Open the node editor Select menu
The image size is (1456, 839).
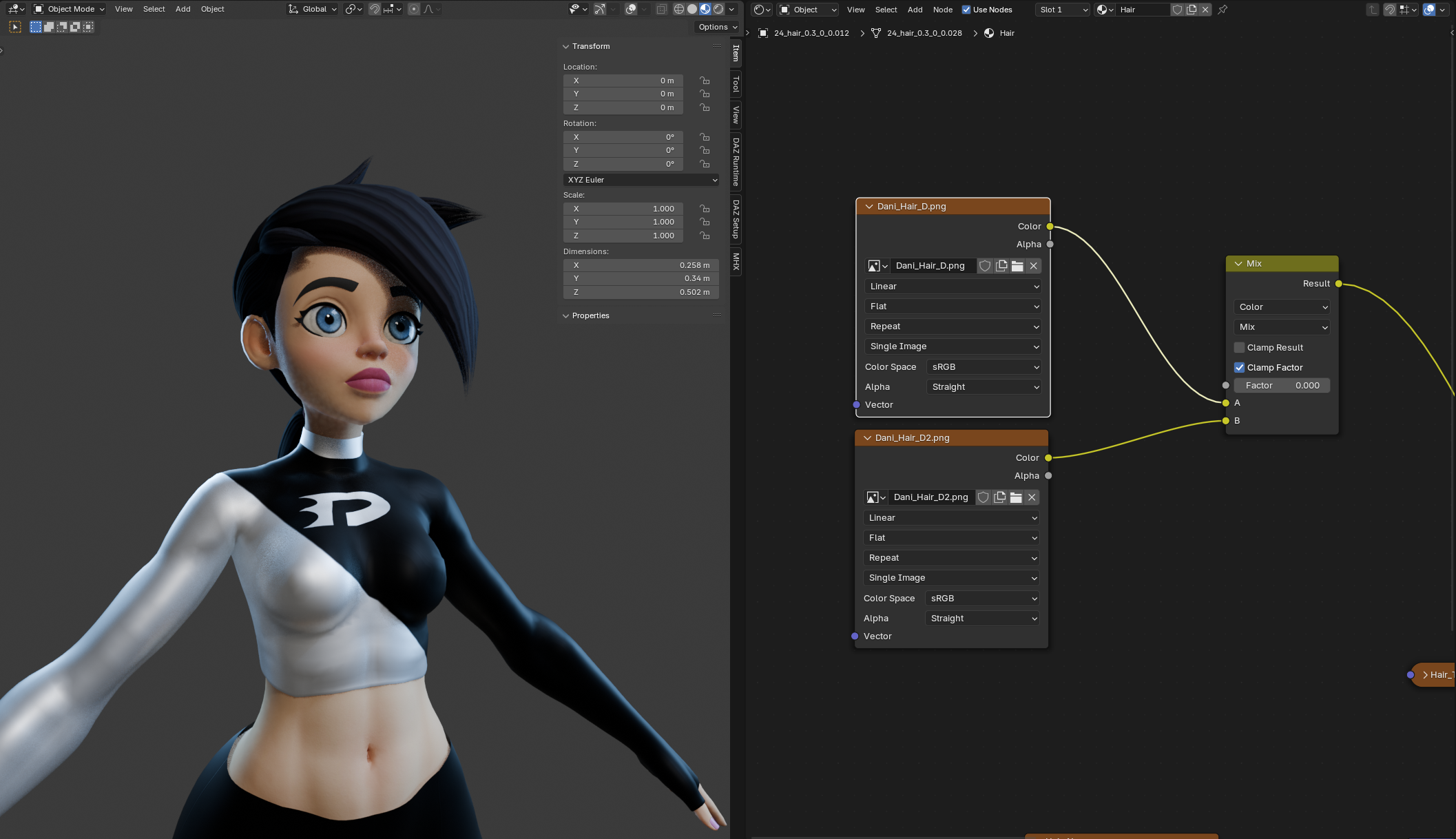(x=886, y=10)
